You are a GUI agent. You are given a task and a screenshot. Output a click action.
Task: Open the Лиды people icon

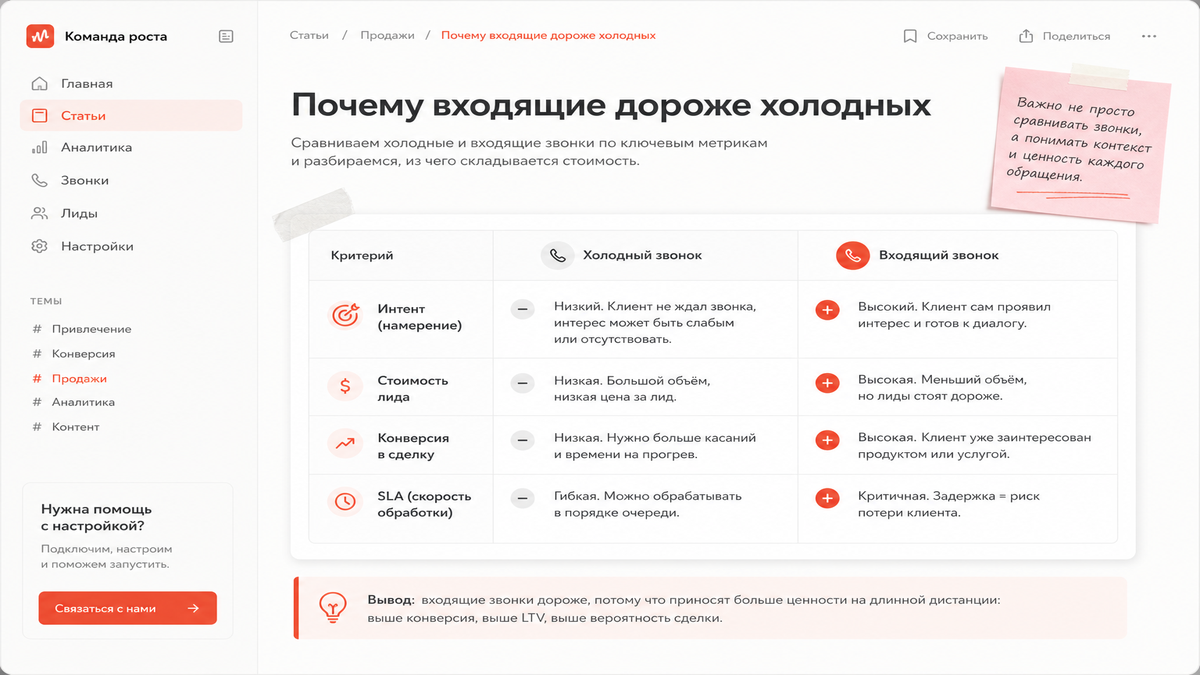pyautogui.click(x=40, y=213)
